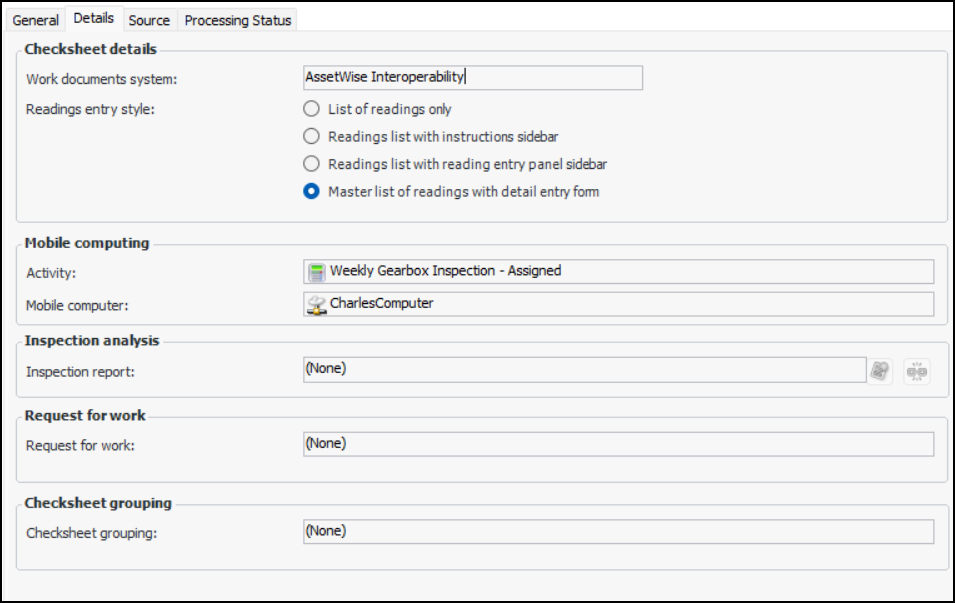Switch to the General tab
This screenshot has width=955, height=603.
pyautogui.click(x=35, y=20)
